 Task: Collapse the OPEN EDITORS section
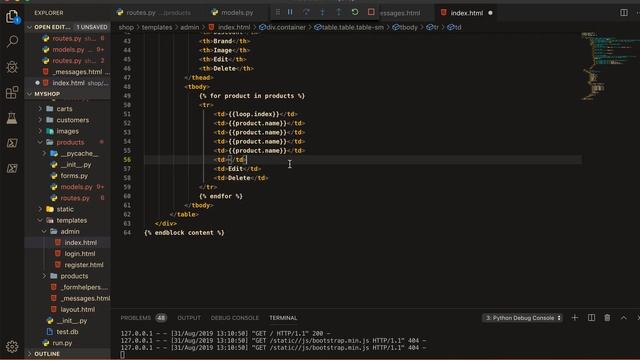pos(68,27)
